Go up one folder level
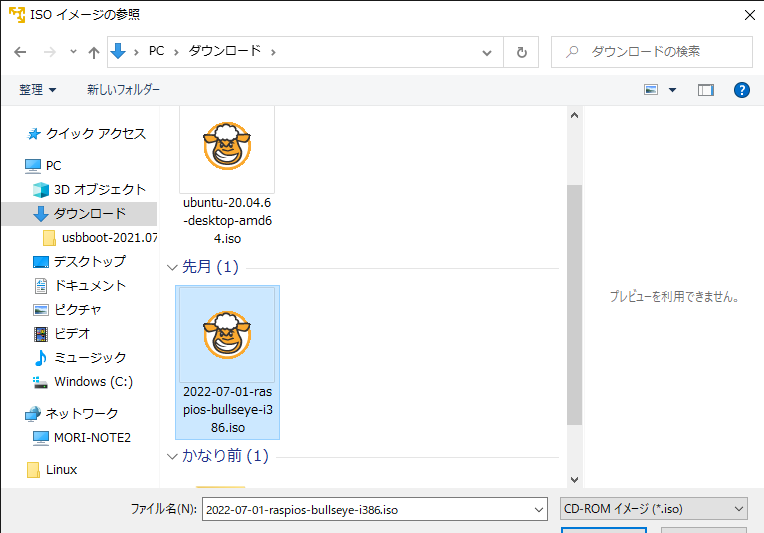 tap(94, 52)
